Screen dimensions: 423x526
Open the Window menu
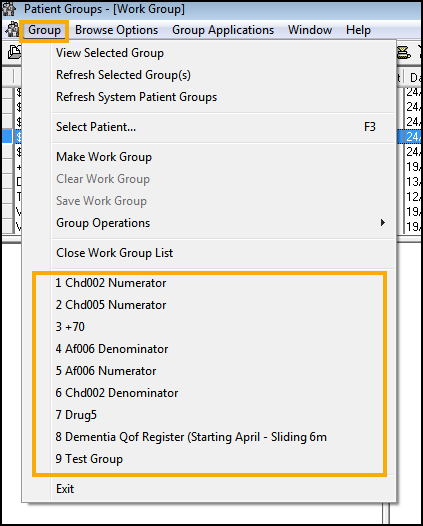(310, 30)
